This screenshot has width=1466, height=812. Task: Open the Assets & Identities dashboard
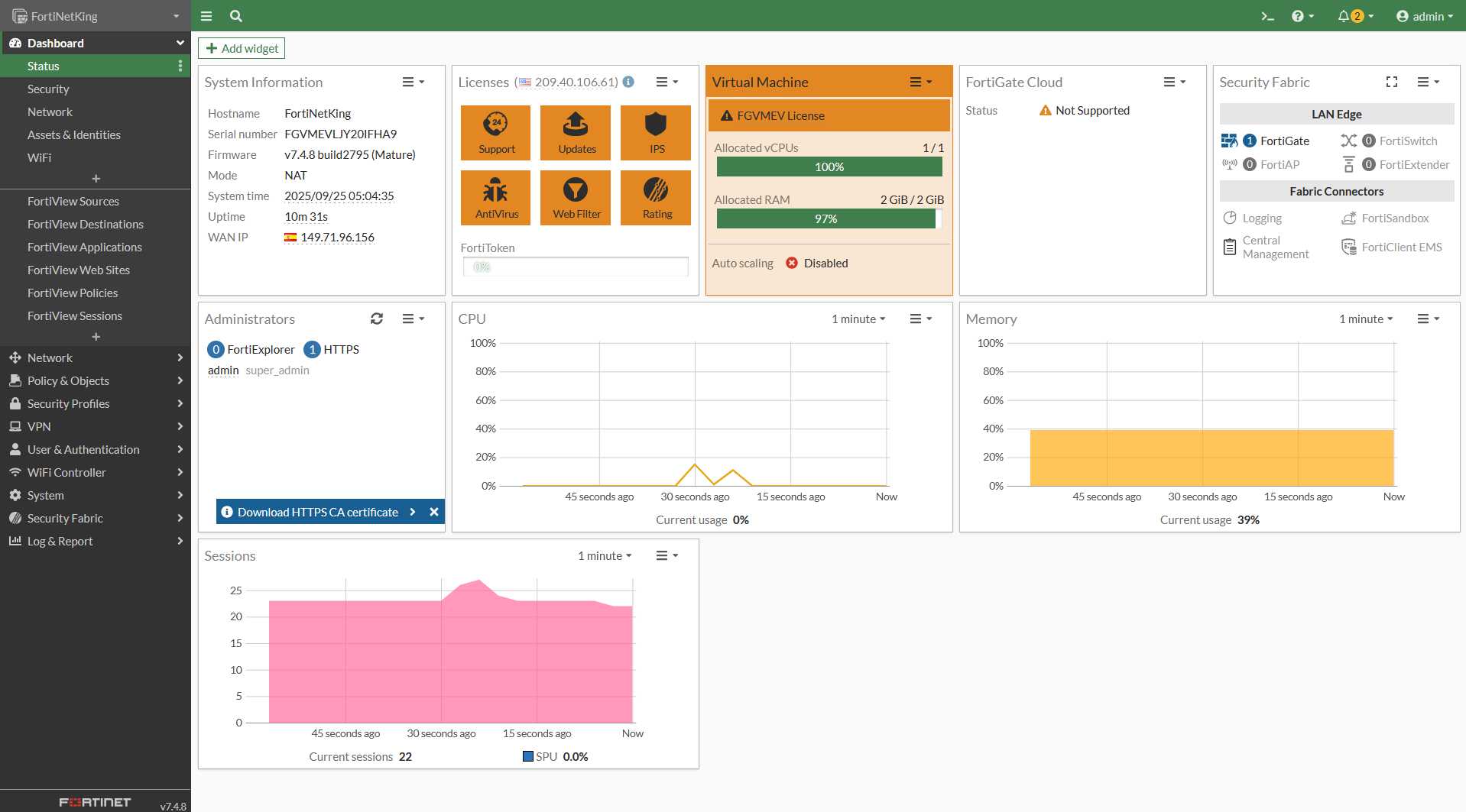(96, 134)
